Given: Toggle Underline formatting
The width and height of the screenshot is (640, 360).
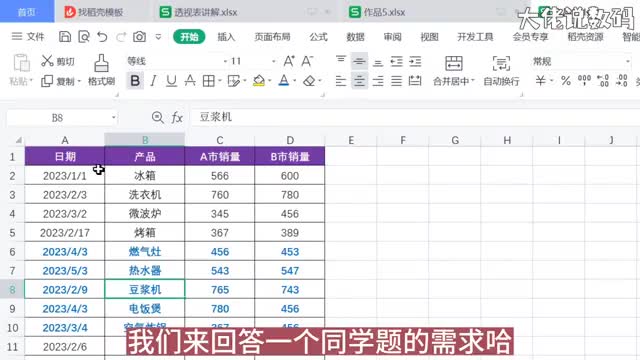Looking at the screenshot, I should click(171, 81).
